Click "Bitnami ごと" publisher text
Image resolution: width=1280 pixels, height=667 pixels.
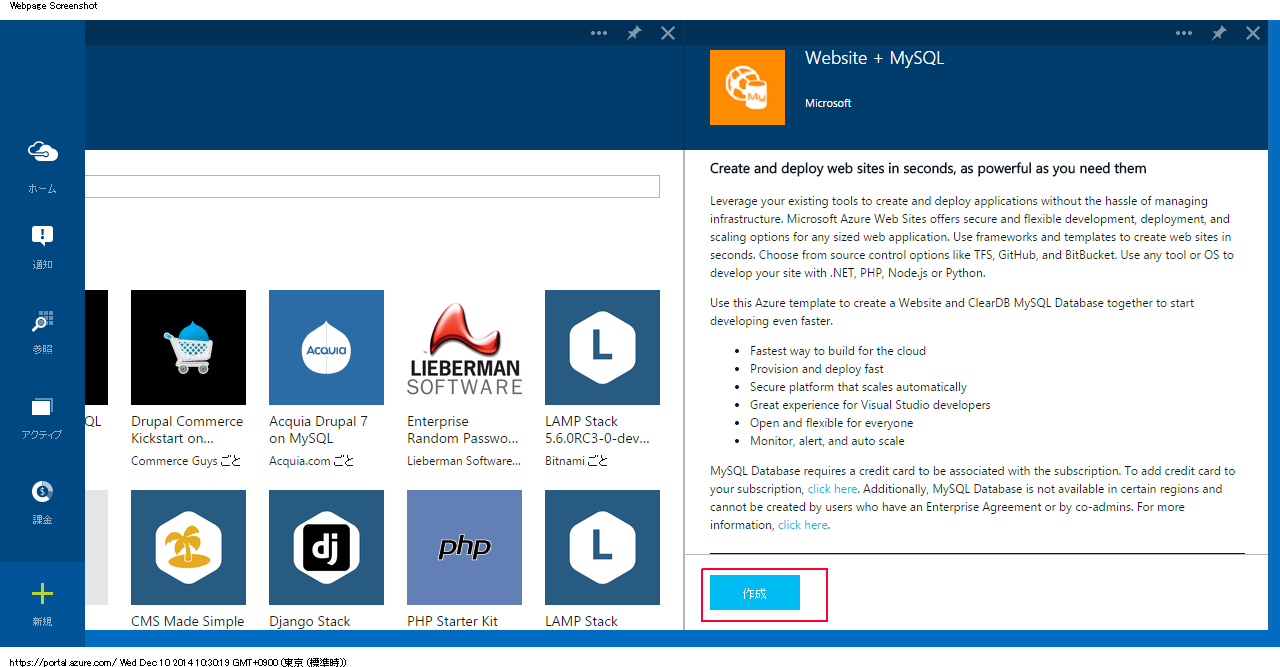577,461
